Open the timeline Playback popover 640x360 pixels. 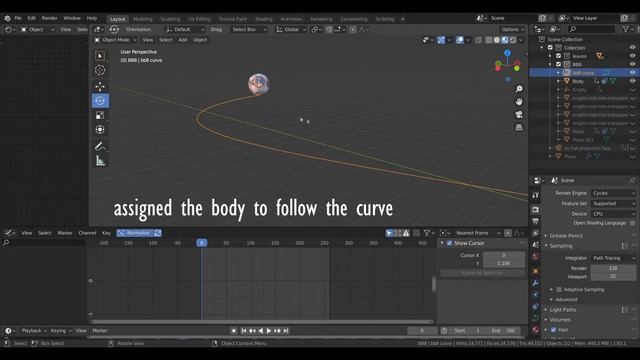[33, 331]
